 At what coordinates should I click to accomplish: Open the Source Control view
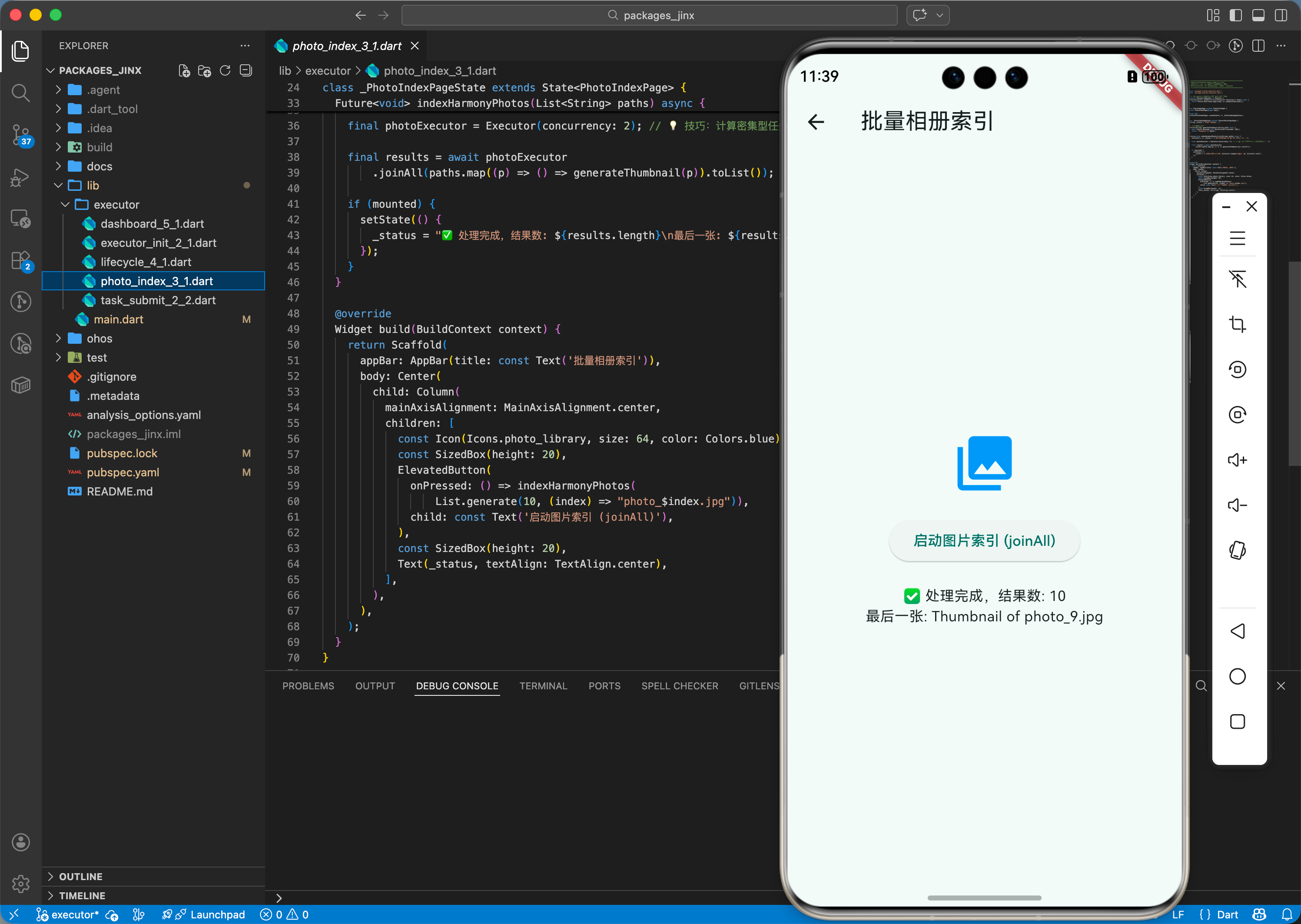(20, 134)
